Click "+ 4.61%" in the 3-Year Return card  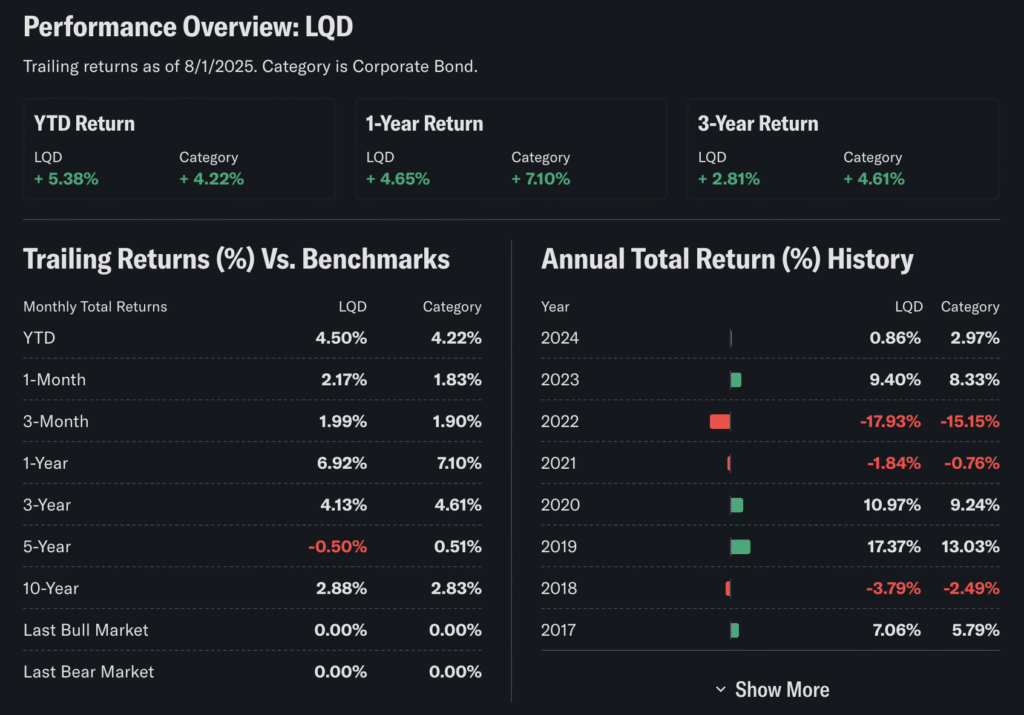coord(874,179)
